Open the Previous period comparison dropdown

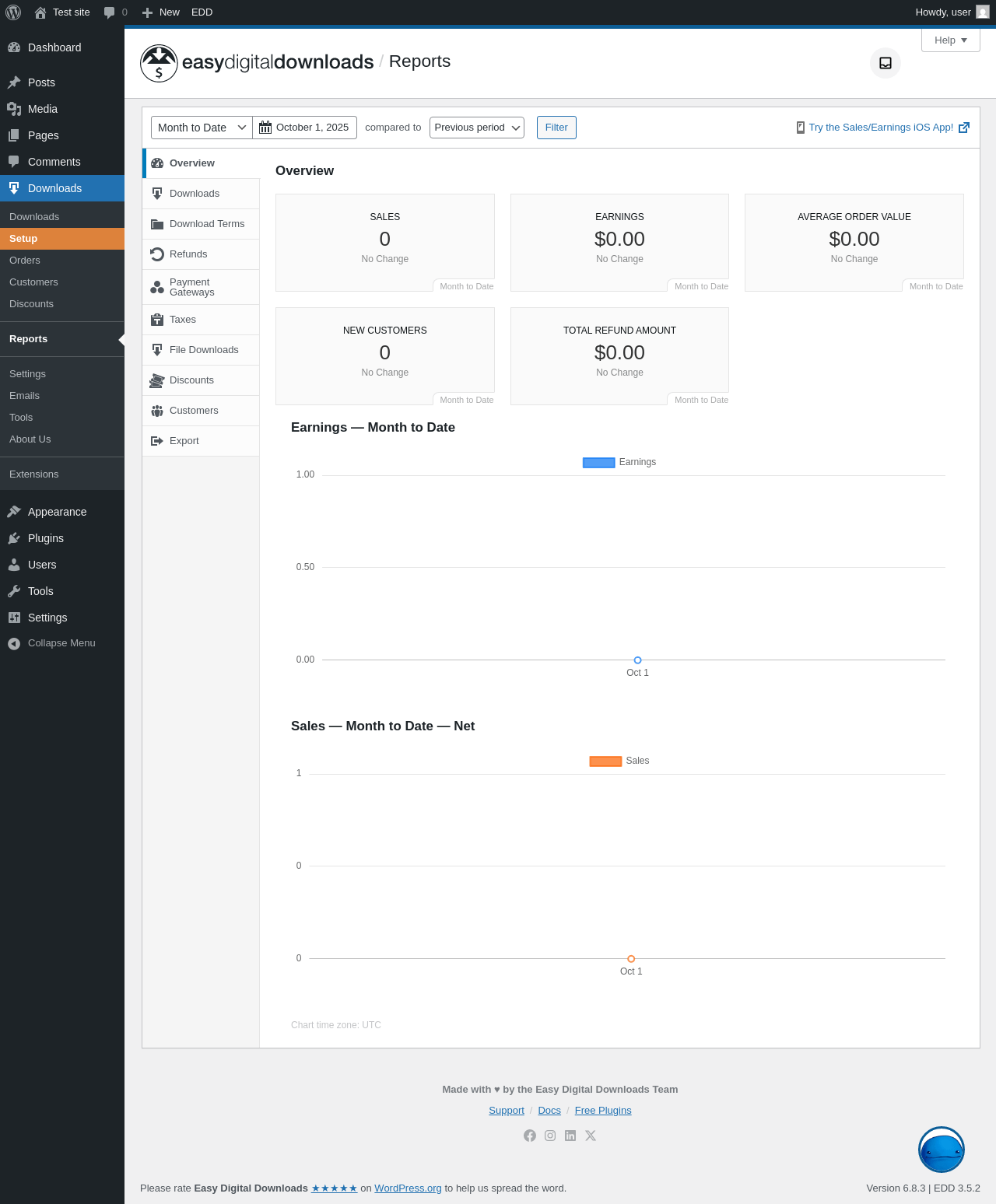477,128
